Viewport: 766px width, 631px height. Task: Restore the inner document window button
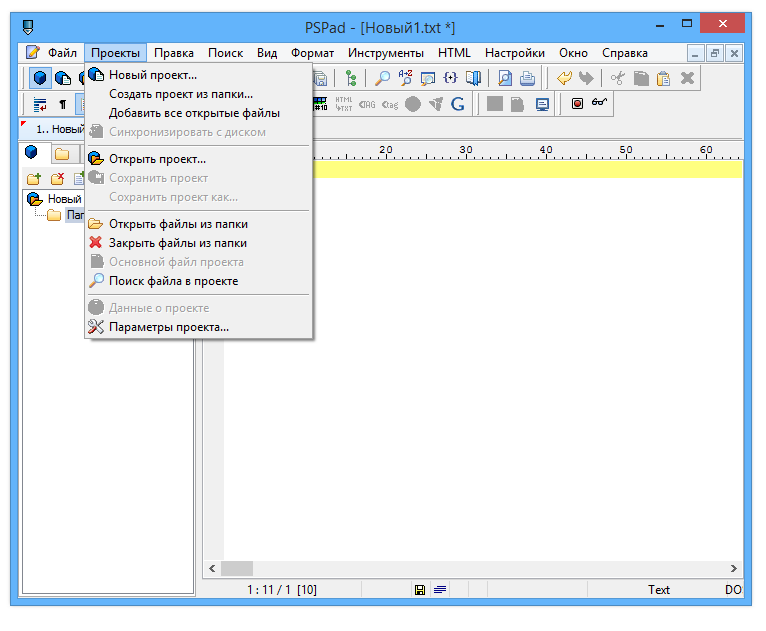pyautogui.click(x=715, y=53)
